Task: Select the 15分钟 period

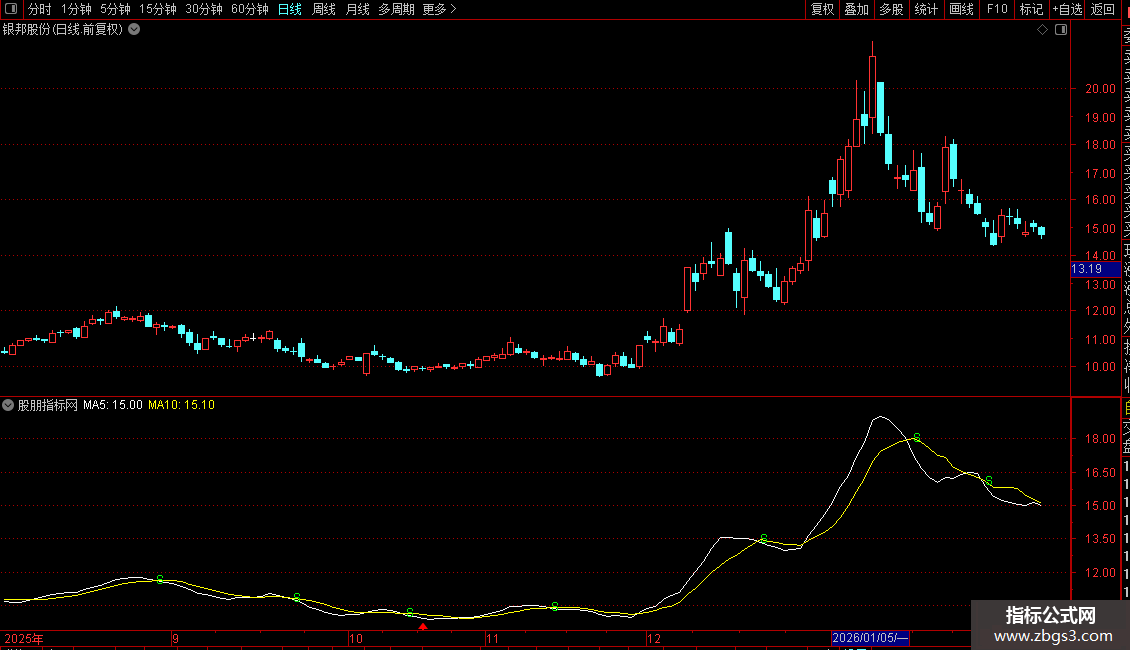Action: [x=158, y=9]
